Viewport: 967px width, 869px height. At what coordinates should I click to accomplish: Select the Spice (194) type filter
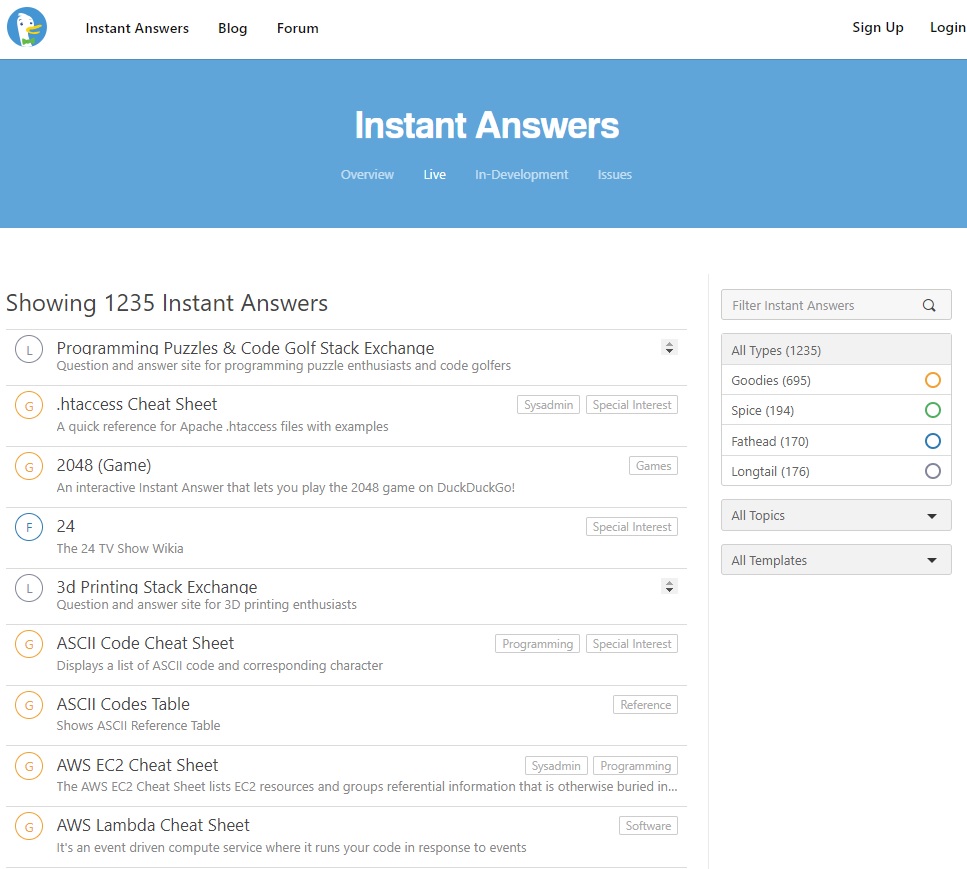tap(835, 411)
